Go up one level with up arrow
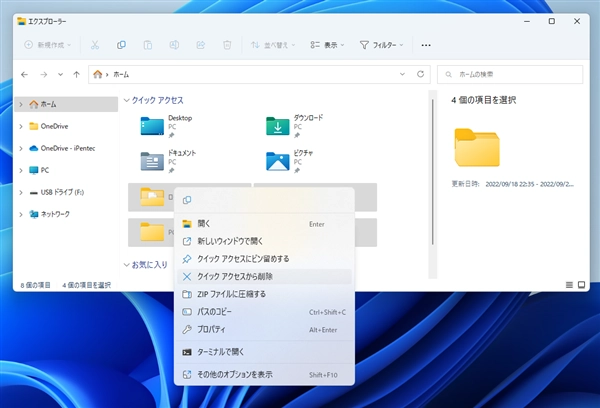Image resolution: width=600 pixels, height=408 pixels. coord(77,75)
